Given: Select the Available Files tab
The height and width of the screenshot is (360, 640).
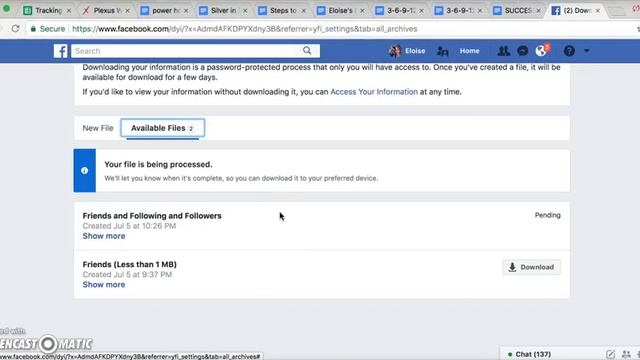Looking at the screenshot, I should 162,128.
